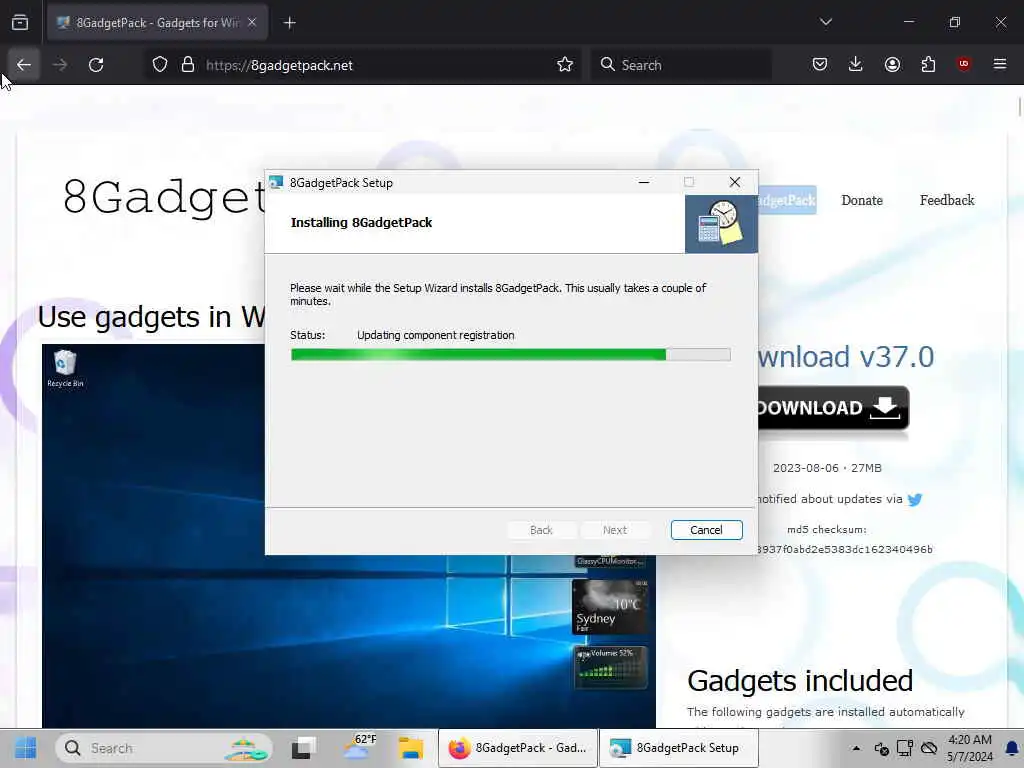
Task: Click the black DOWNLOAD button
Action: coord(833,408)
